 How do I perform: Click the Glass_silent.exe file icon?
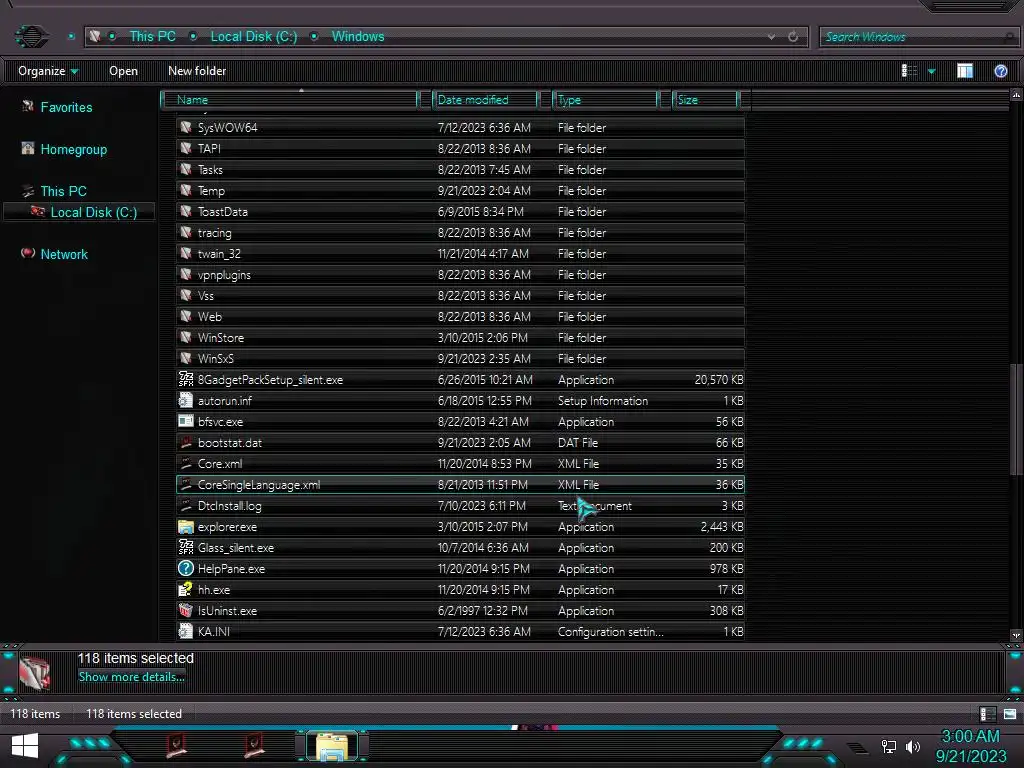tap(185, 547)
